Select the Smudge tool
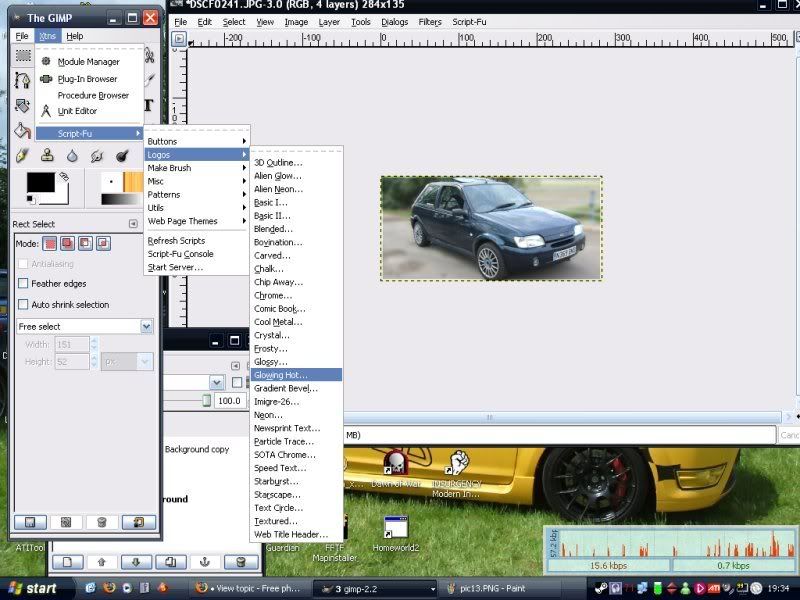The height and width of the screenshot is (600, 800). click(96, 156)
